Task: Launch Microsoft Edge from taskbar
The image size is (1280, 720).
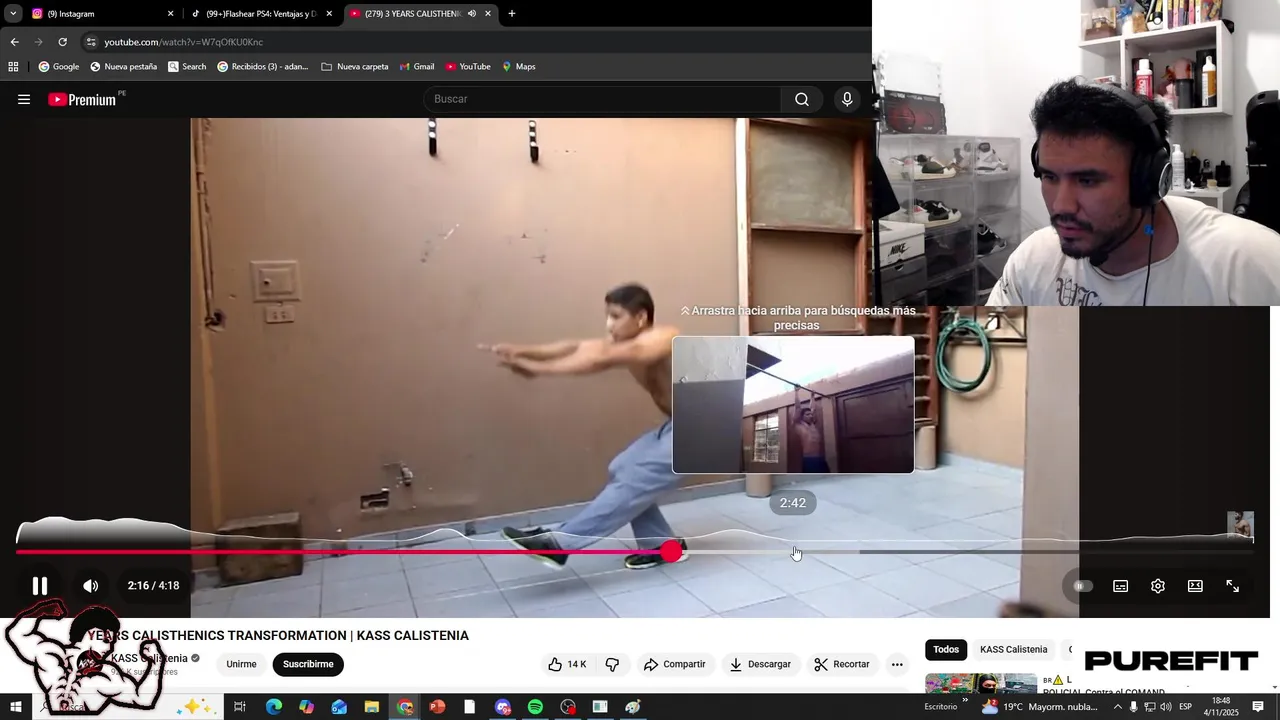Action: 273,707
